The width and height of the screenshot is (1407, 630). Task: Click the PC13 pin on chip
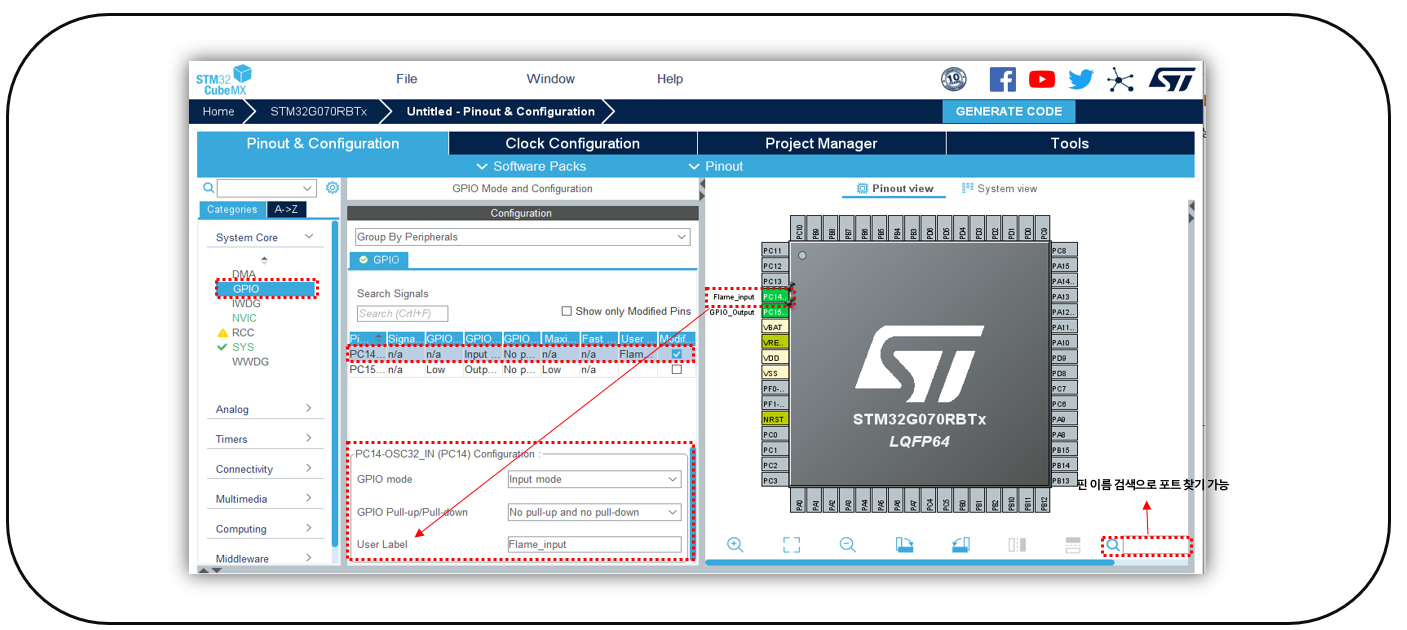pos(774,281)
